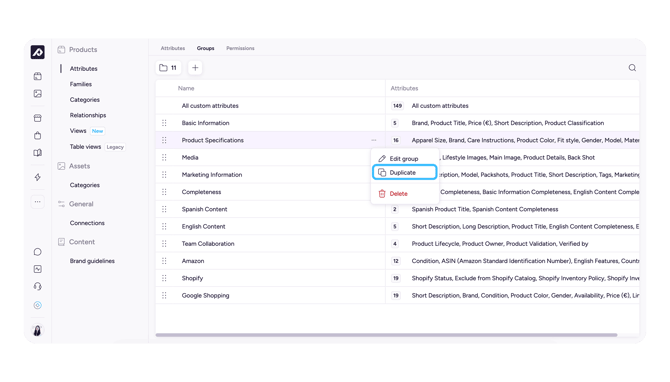Select the English Content group
The image size is (670, 382).
pos(203,226)
